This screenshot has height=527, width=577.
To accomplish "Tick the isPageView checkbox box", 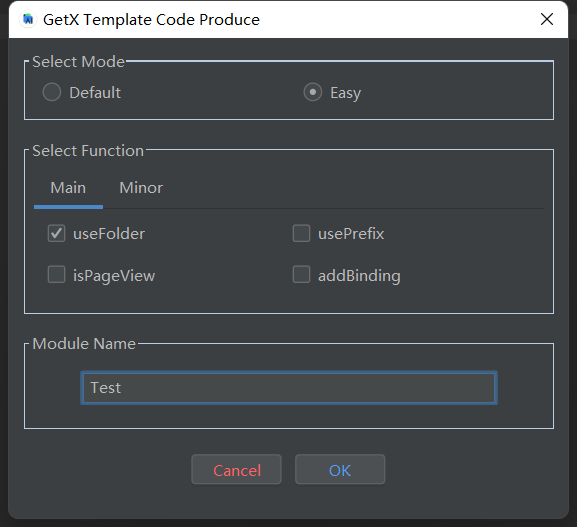I will 56,275.
